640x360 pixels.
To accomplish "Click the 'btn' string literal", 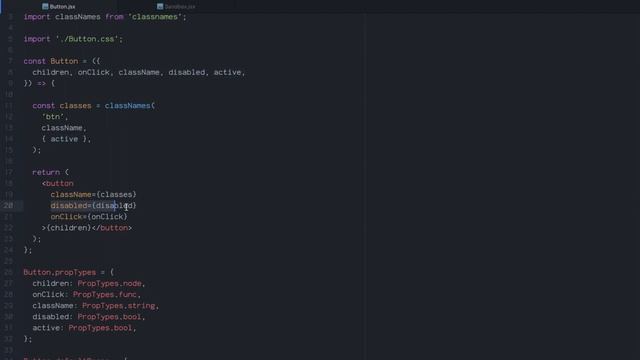I will point(53,117).
